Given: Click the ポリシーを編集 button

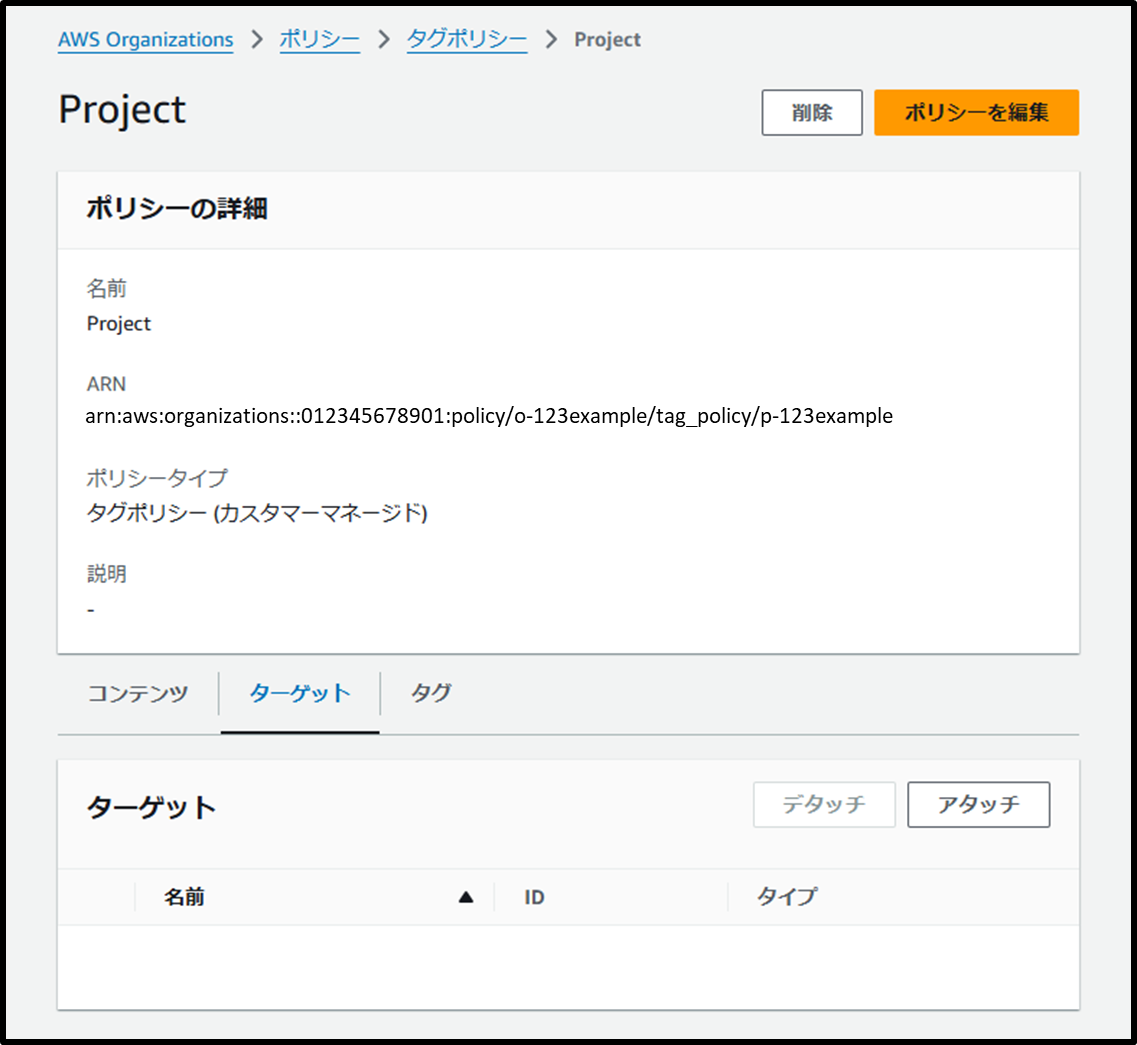Looking at the screenshot, I should click(976, 112).
